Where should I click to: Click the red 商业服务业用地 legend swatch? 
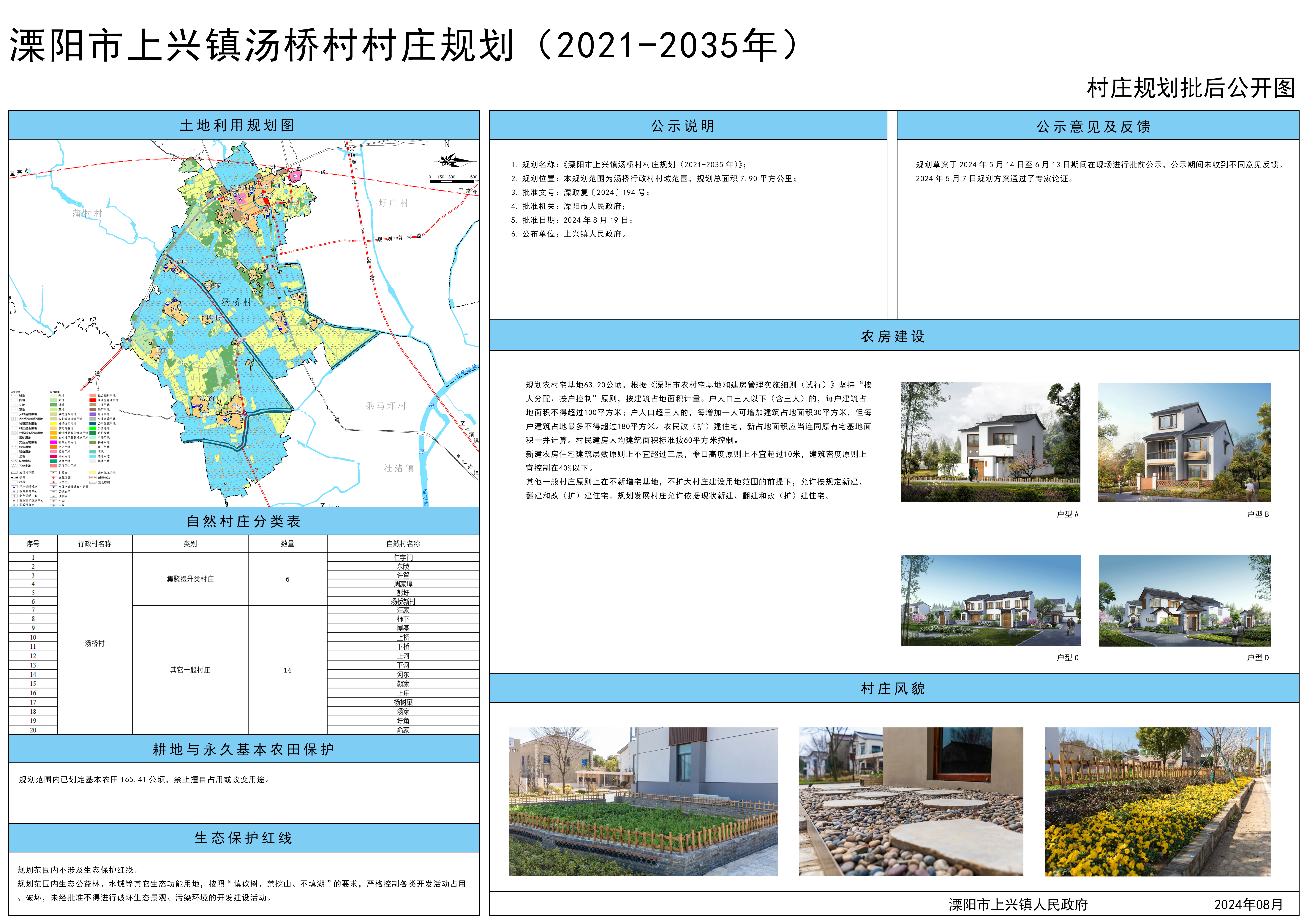(93, 400)
